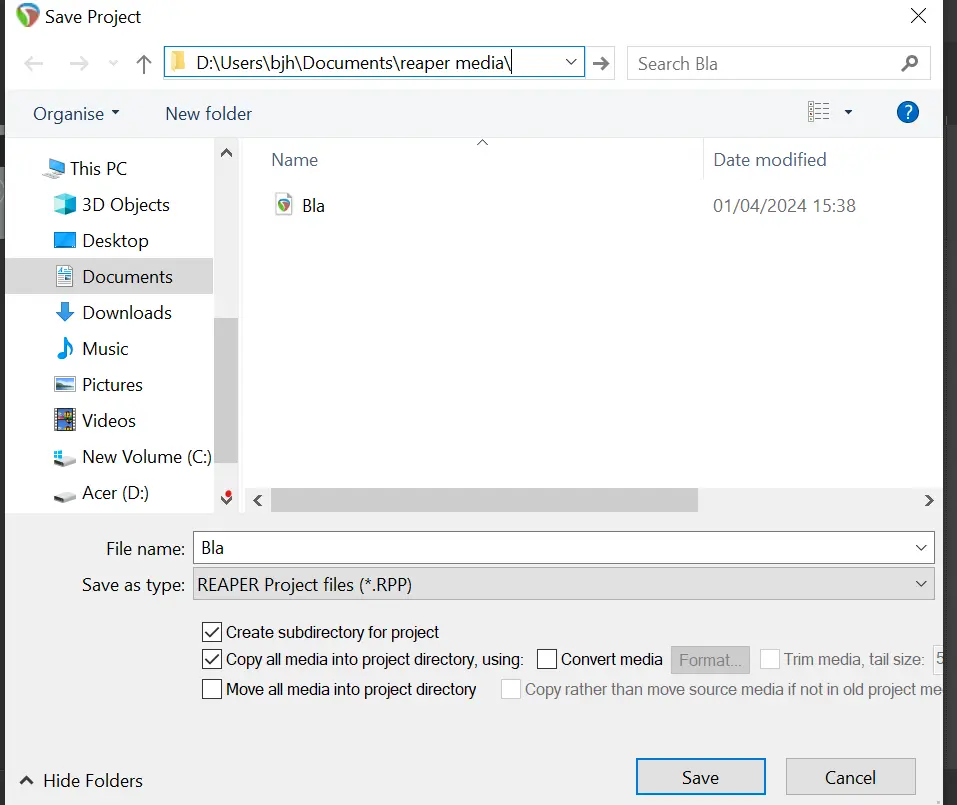957x805 pixels.
Task: Toggle Copy all media into project directory
Action: coord(212,659)
